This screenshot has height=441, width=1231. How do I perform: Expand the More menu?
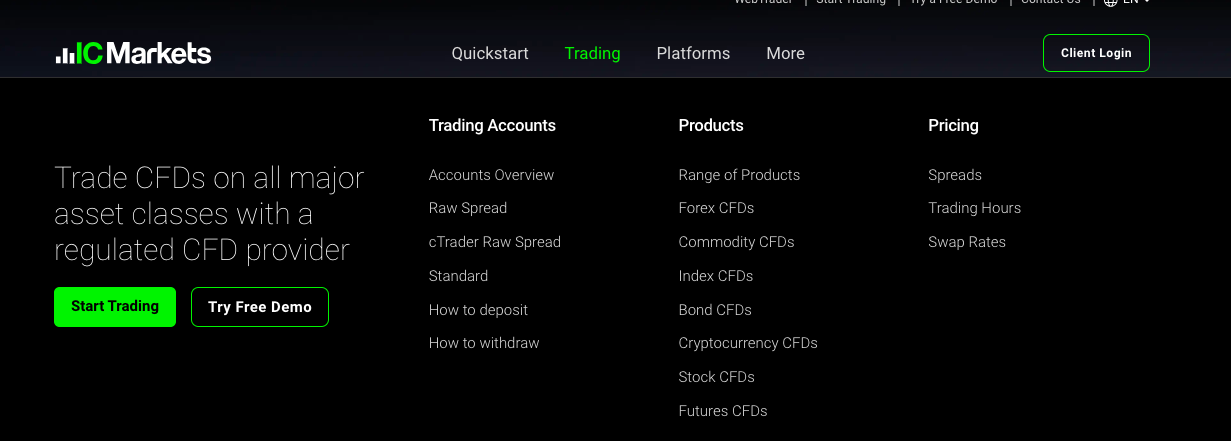click(x=785, y=54)
